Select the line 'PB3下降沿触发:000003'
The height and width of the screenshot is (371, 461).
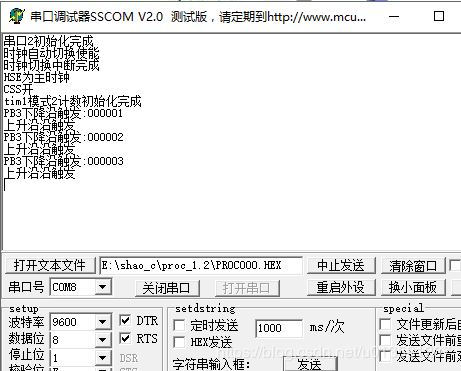(x=63, y=161)
